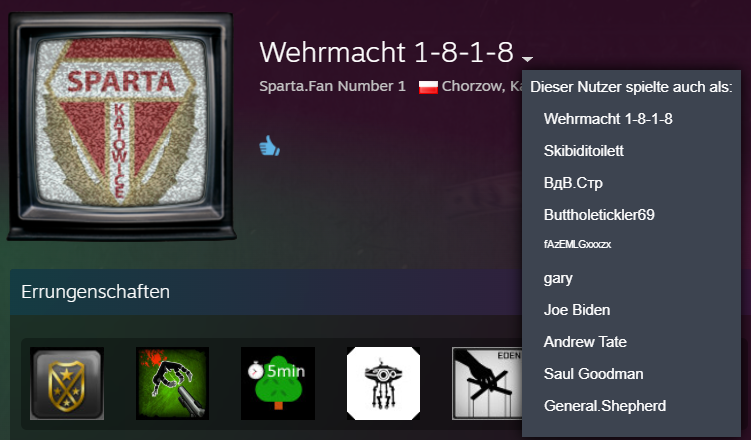
Task: Pick the gary alias entry
Action: (x=558, y=278)
